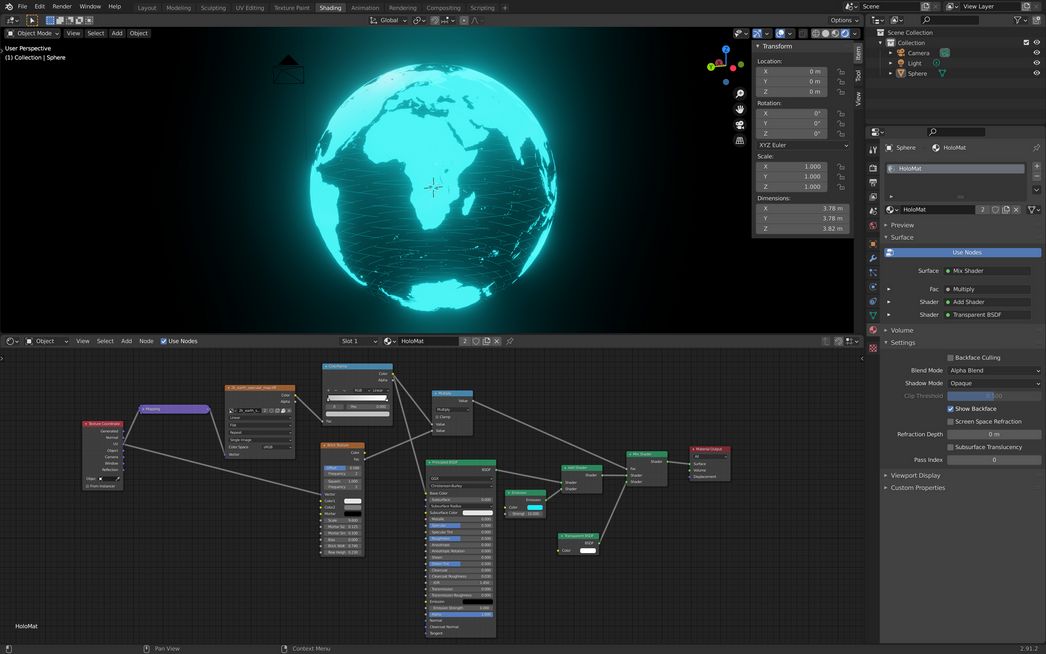Switch to the Layout workspace tab
The width and height of the screenshot is (1046, 654).
point(147,8)
